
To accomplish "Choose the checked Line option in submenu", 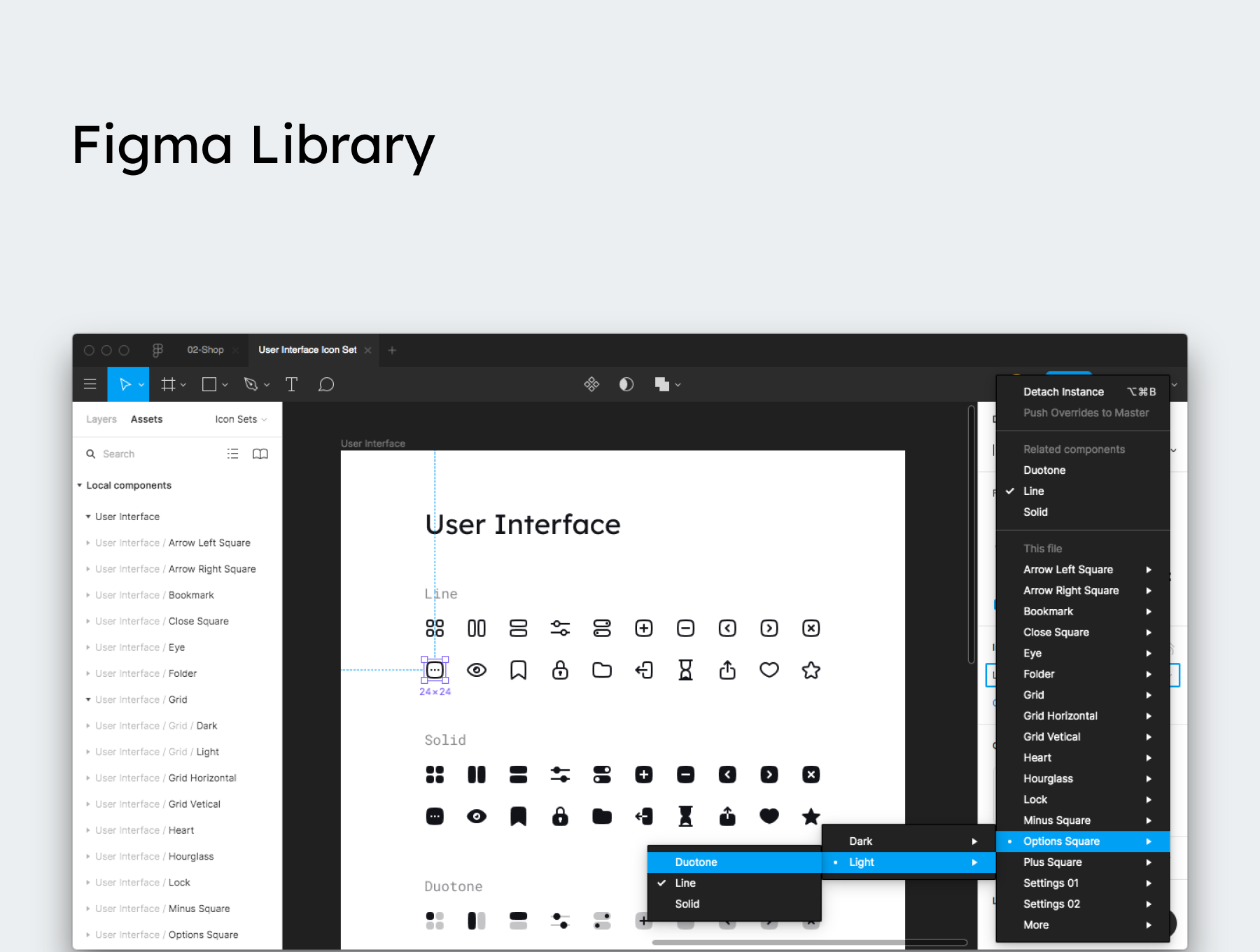I will click(685, 883).
